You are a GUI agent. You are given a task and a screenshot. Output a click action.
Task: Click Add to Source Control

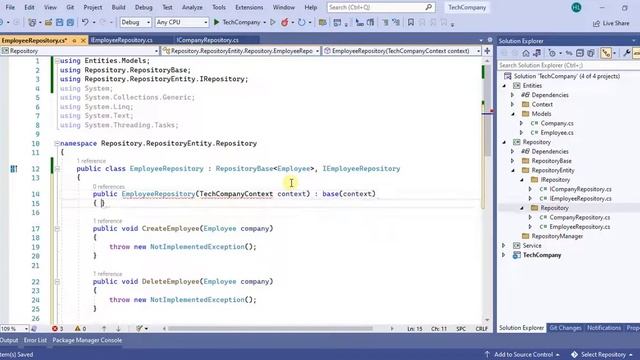click(x=522, y=355)
